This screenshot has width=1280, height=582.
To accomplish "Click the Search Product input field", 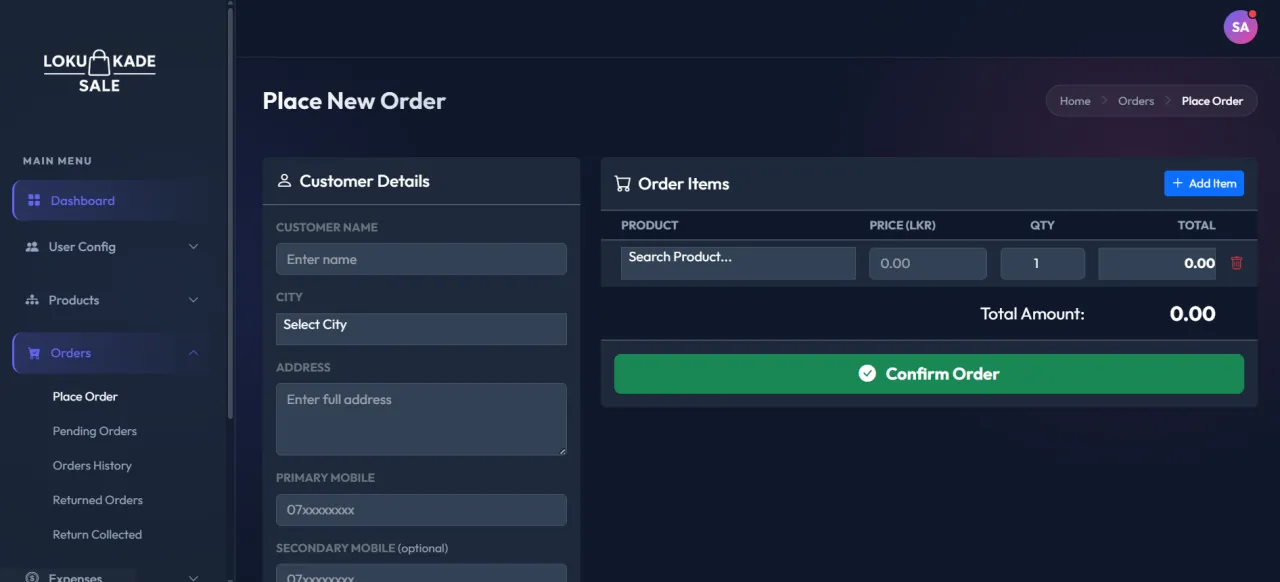I will click(737, 262).
